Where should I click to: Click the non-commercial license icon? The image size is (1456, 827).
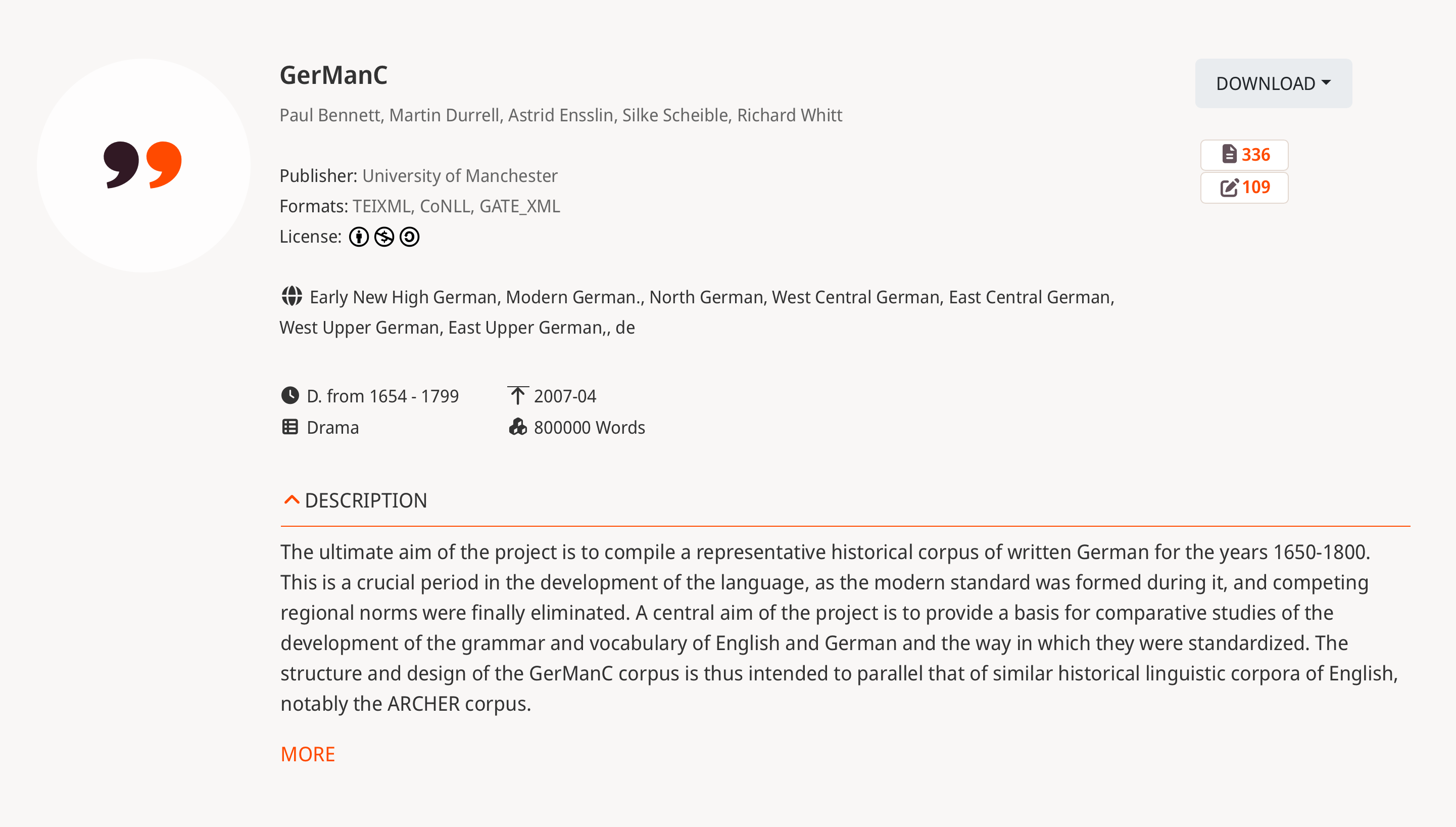click(384, 237)
